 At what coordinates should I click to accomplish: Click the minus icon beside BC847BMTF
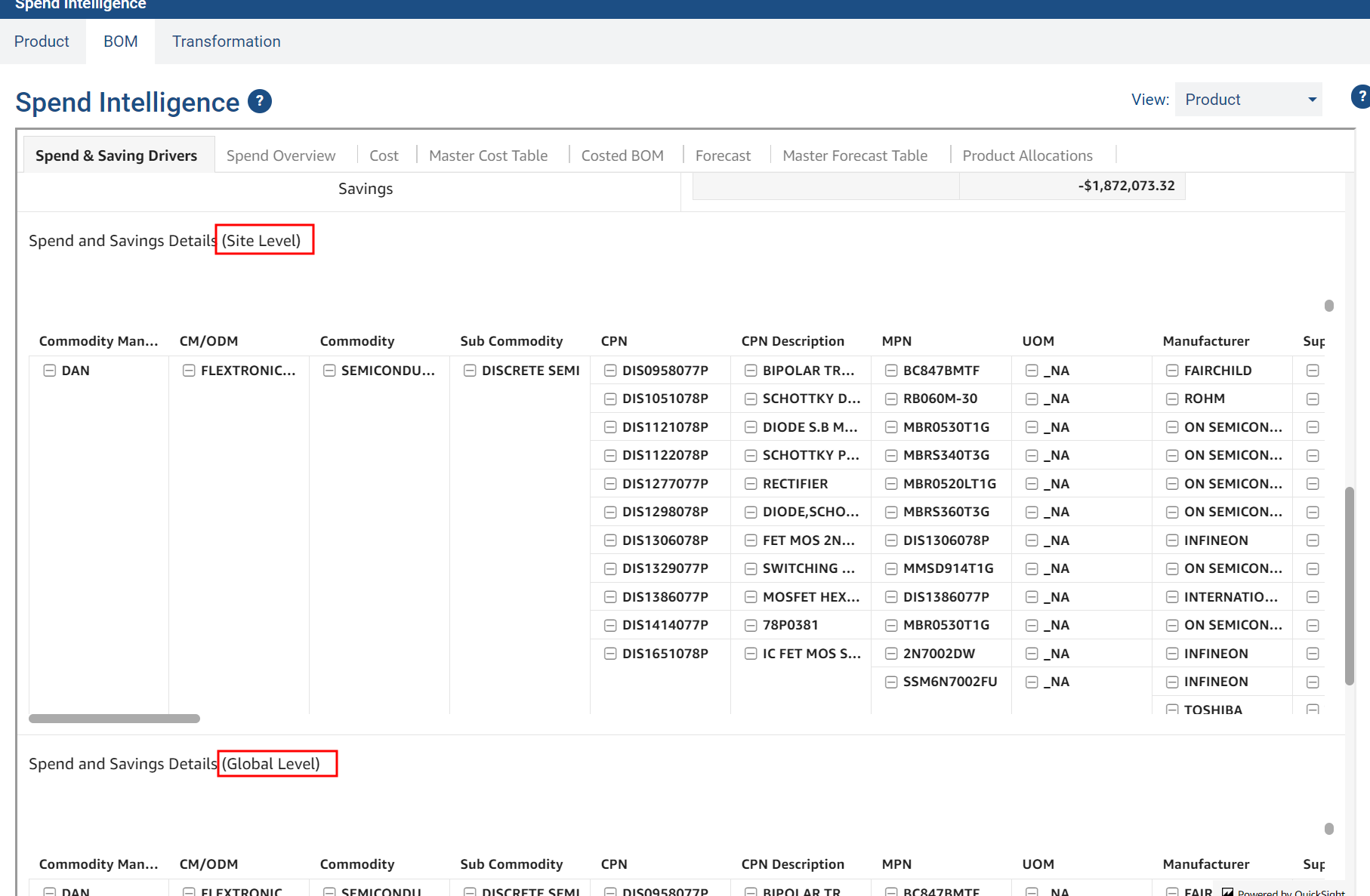(891, 371)
